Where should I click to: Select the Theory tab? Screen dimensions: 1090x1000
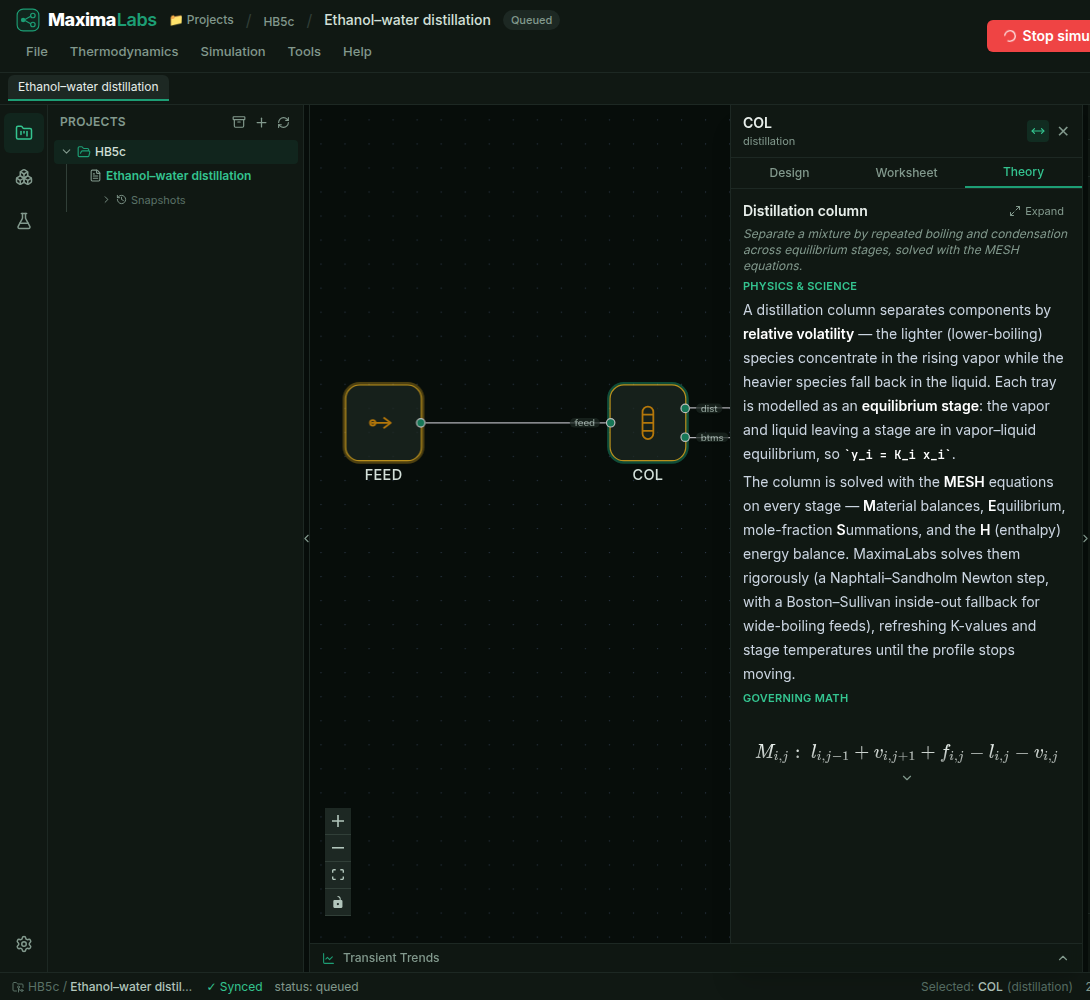click(x=1023, y=172)
